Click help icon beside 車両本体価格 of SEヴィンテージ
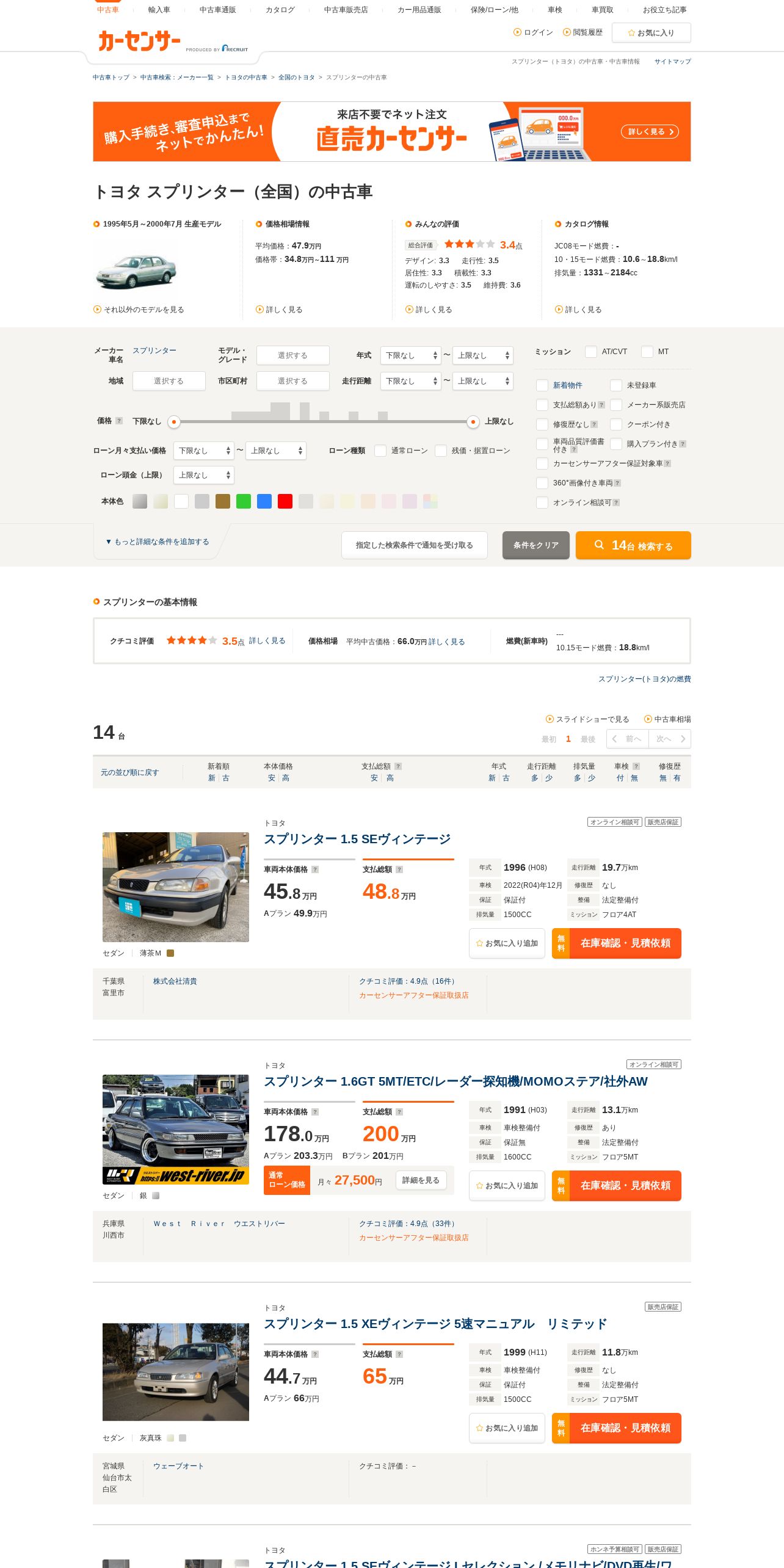The image size is (784, 1568). (x=315, y=869)
